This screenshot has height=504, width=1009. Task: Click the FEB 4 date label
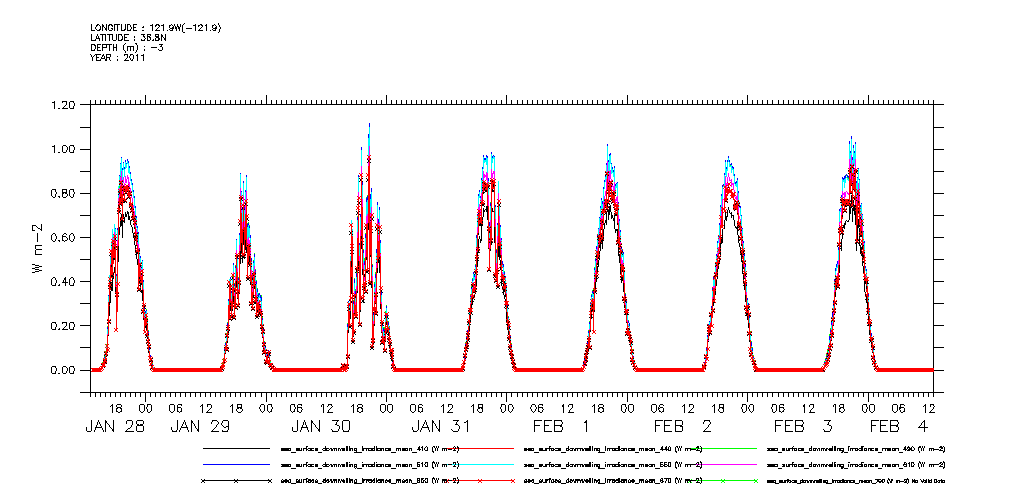click(x=899, y=426)
